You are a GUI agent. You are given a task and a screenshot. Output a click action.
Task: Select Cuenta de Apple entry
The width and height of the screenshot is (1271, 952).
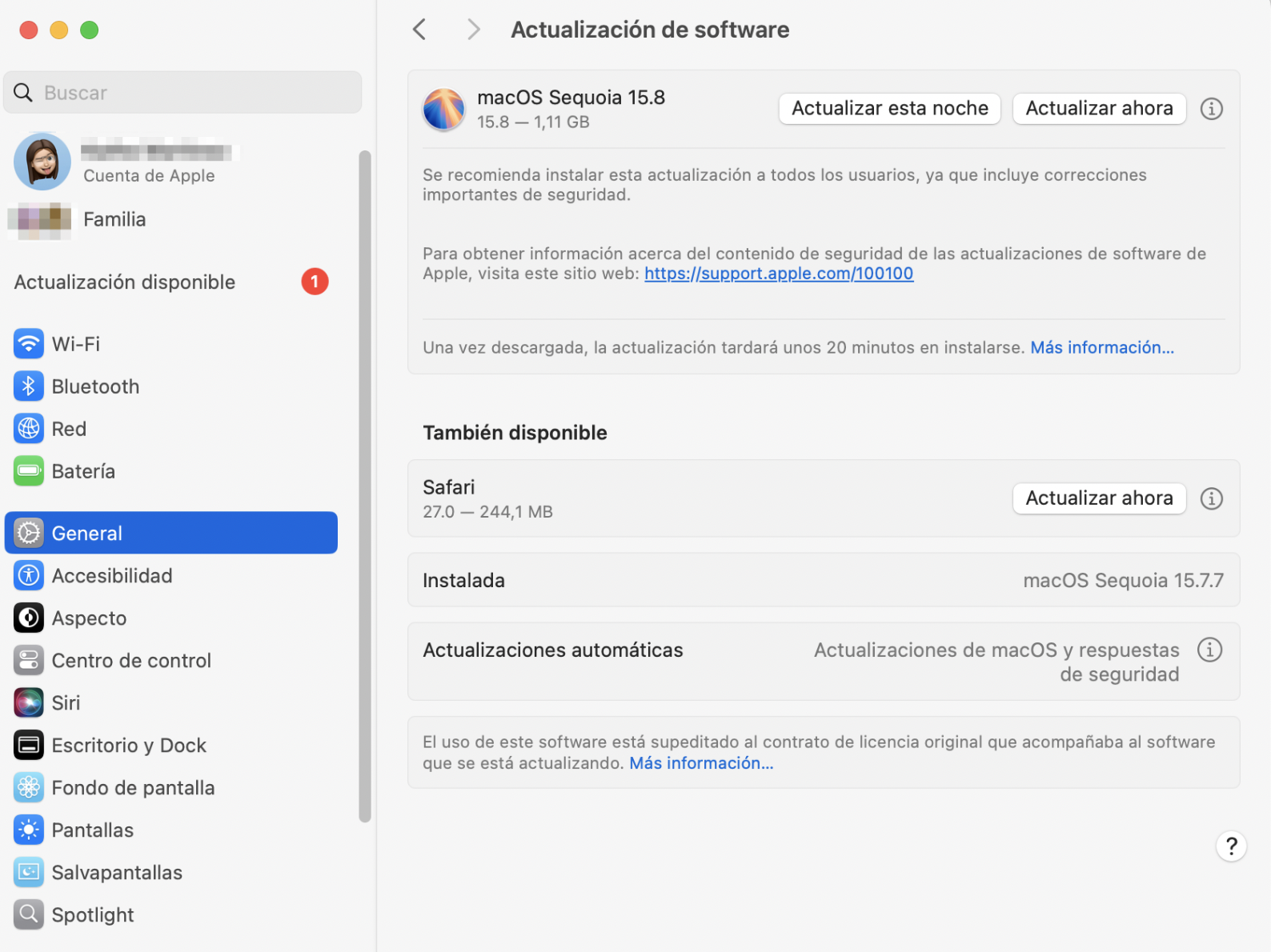coord(149,175)
